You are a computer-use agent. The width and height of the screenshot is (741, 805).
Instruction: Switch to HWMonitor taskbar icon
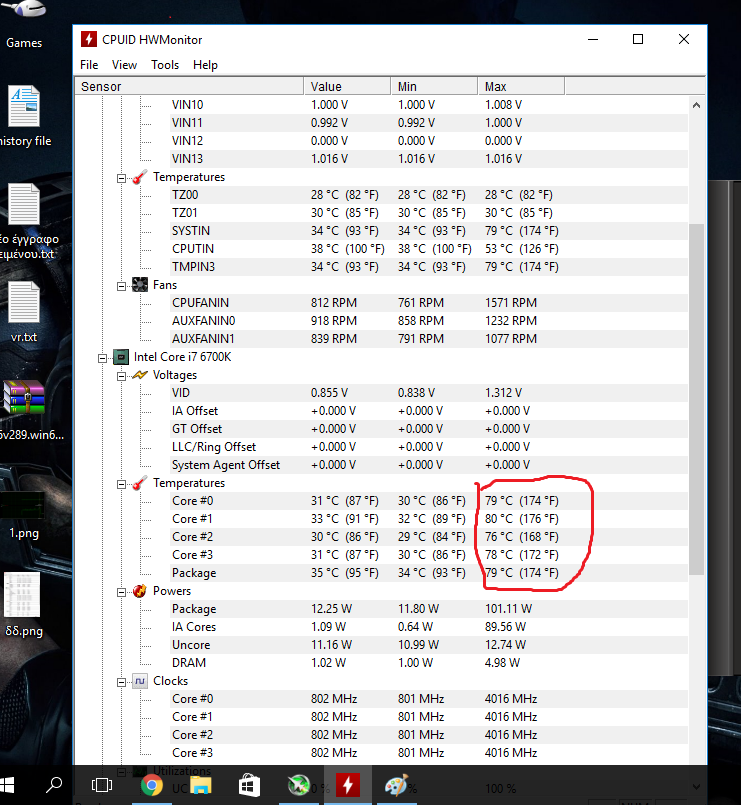348,785
